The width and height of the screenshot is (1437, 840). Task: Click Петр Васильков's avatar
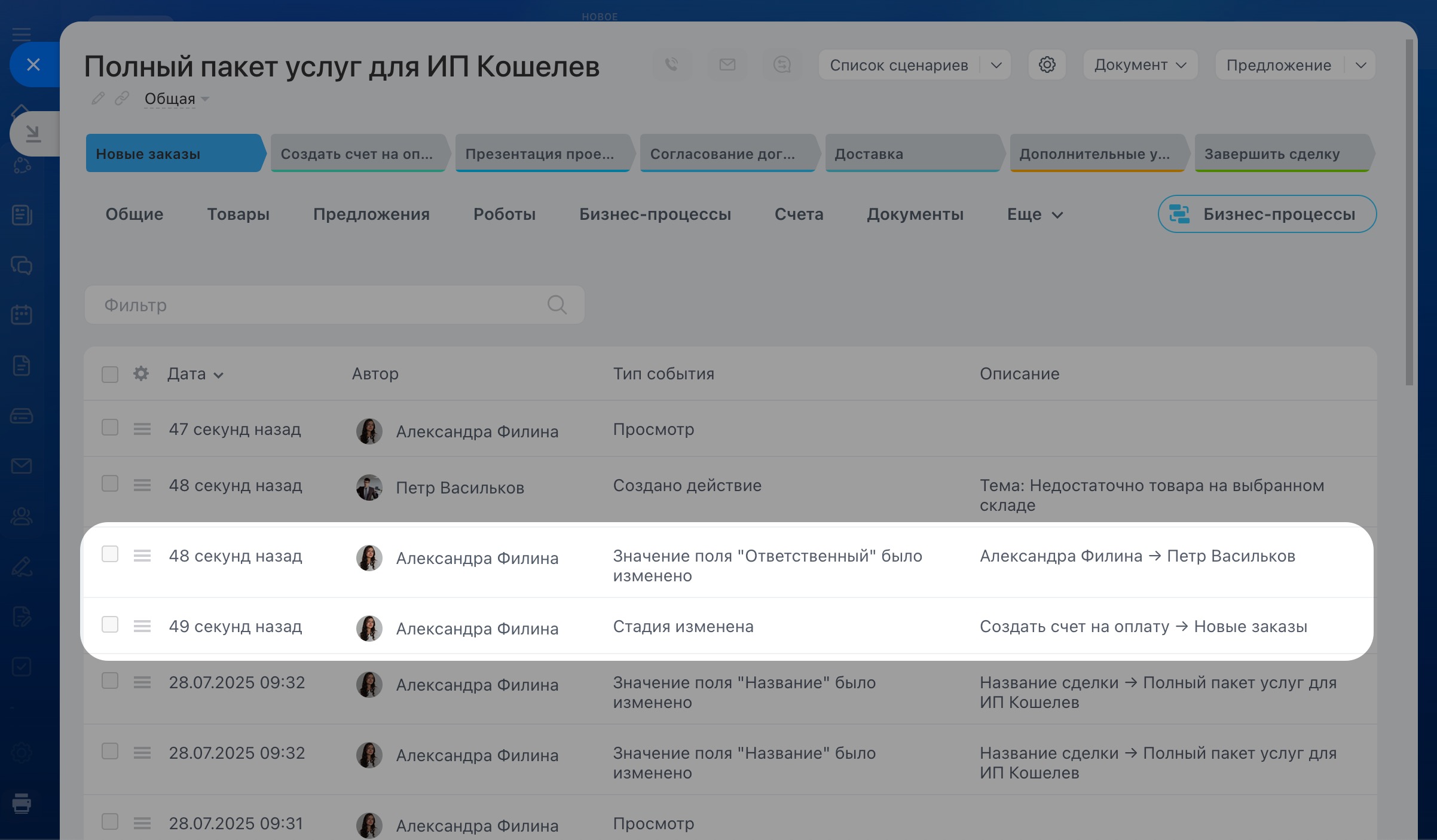pos(369,488)
